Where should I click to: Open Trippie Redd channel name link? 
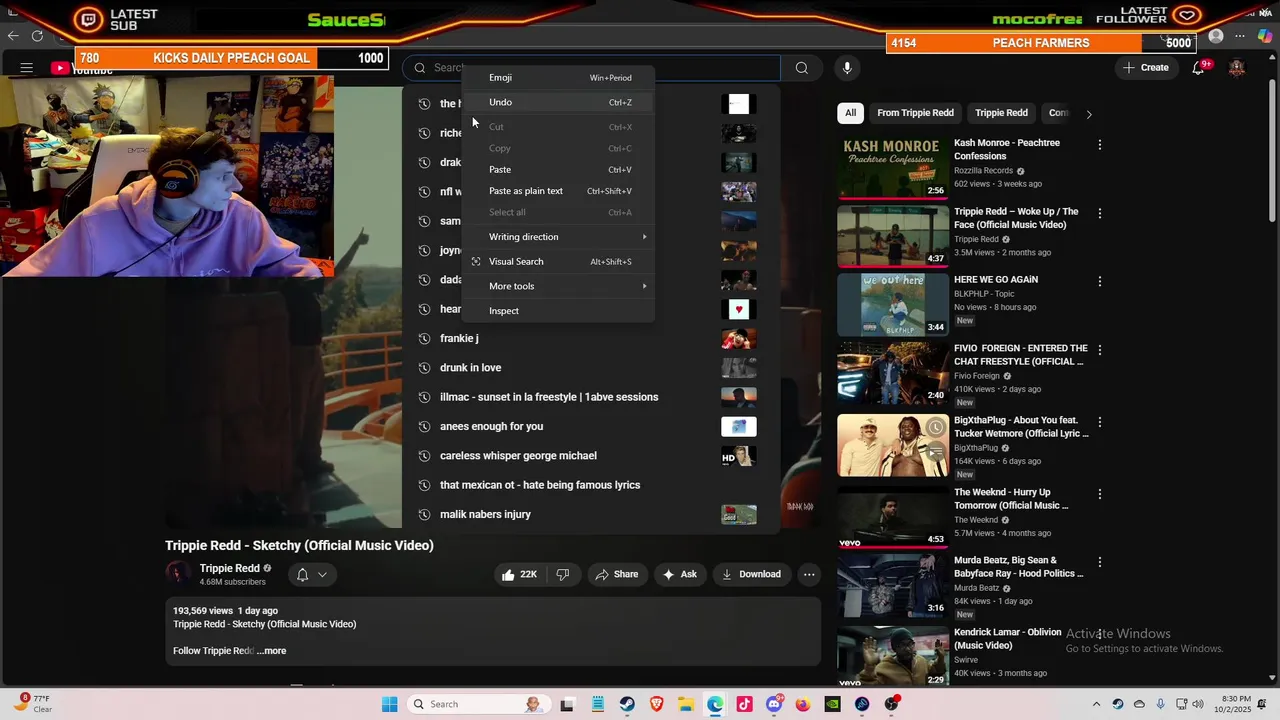point(229,568)
